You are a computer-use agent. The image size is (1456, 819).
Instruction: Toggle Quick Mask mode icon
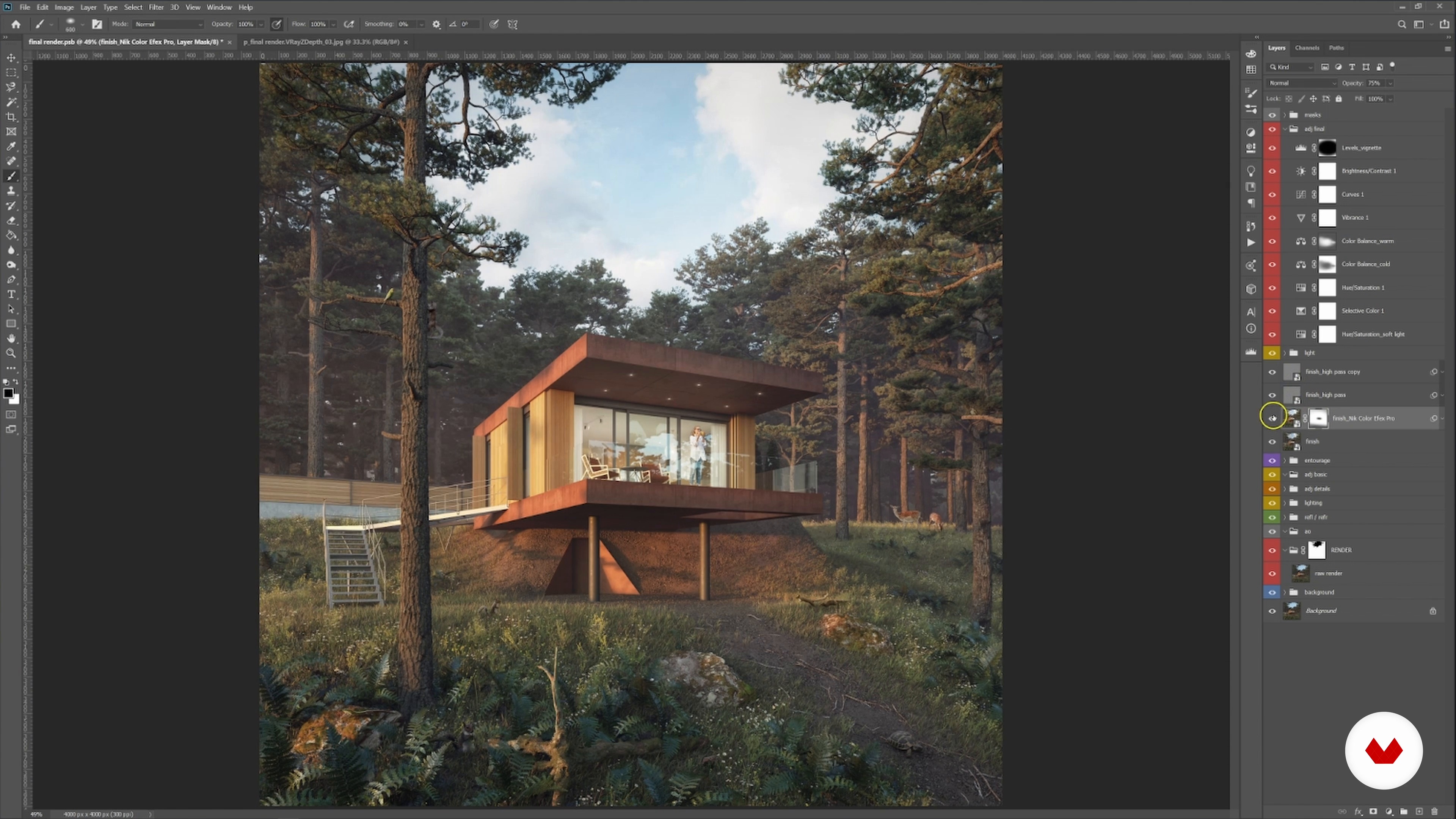11,414
